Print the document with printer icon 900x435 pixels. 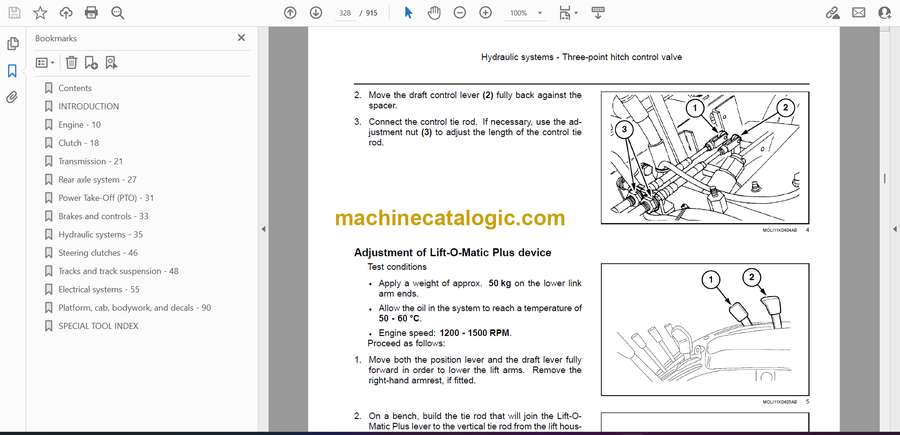[x=91, y=13]
